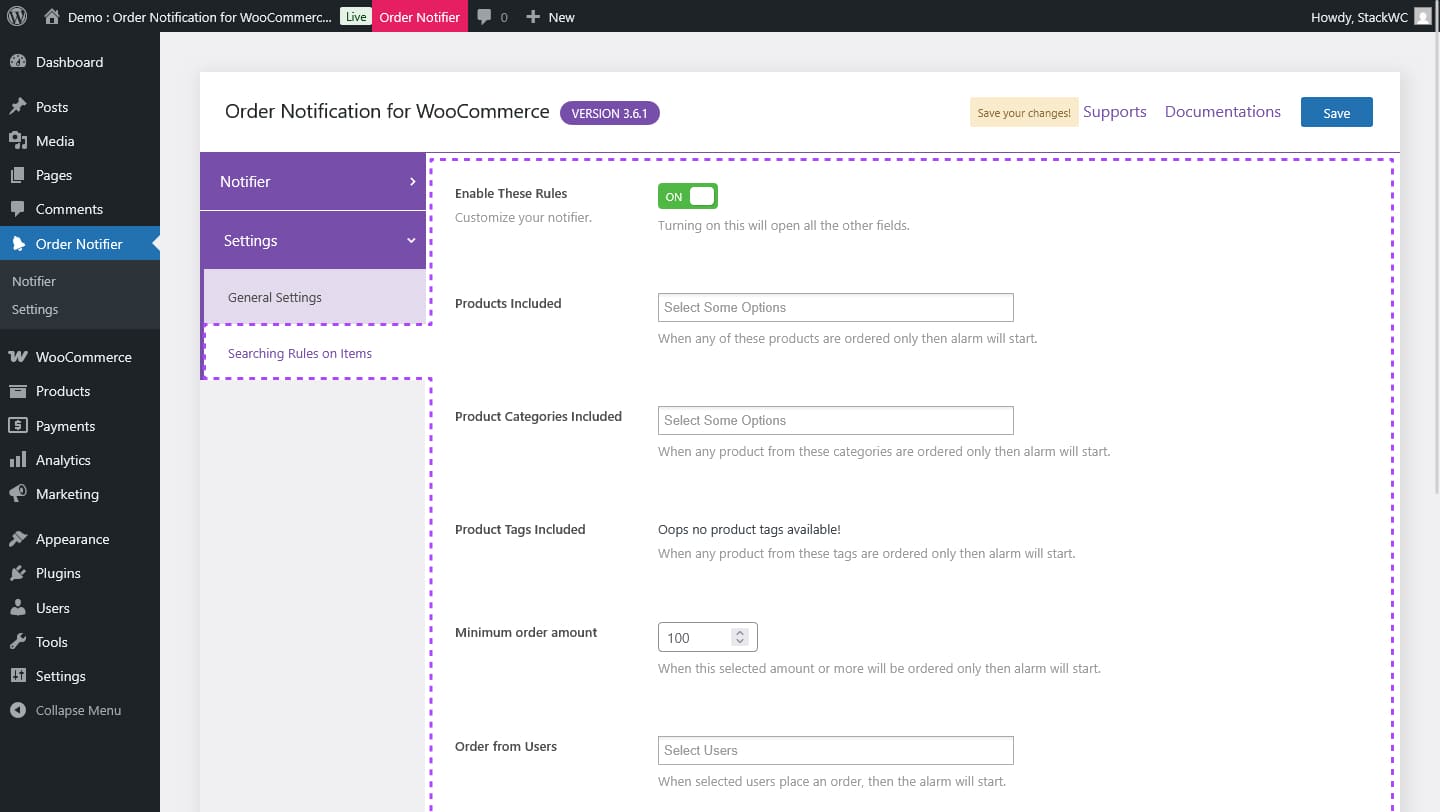Toggle the Enable These Rules switch
Viewport: 1440px width, 812px height.
[688, 196]
